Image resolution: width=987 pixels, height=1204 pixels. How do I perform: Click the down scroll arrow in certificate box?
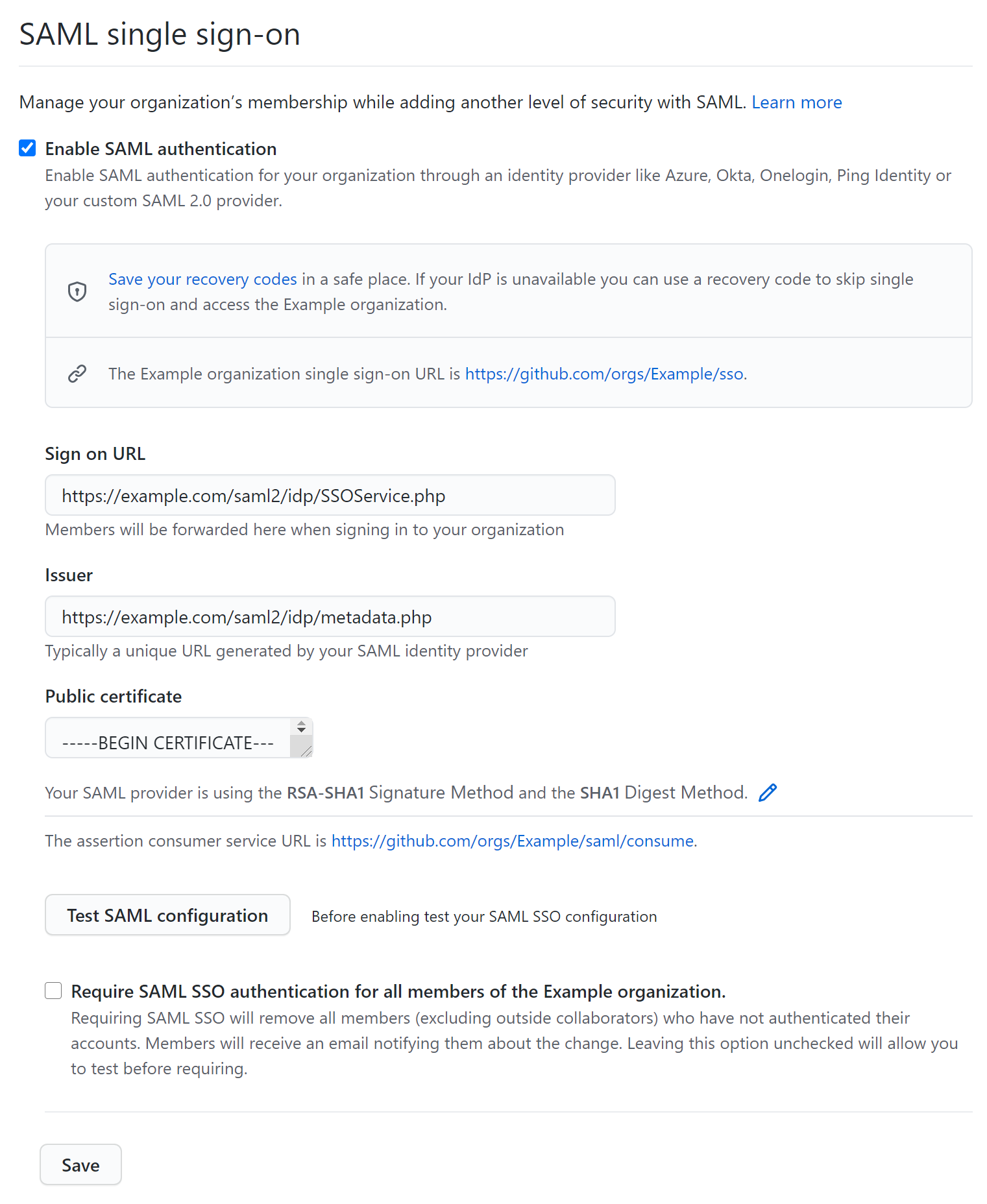[301, 731]
